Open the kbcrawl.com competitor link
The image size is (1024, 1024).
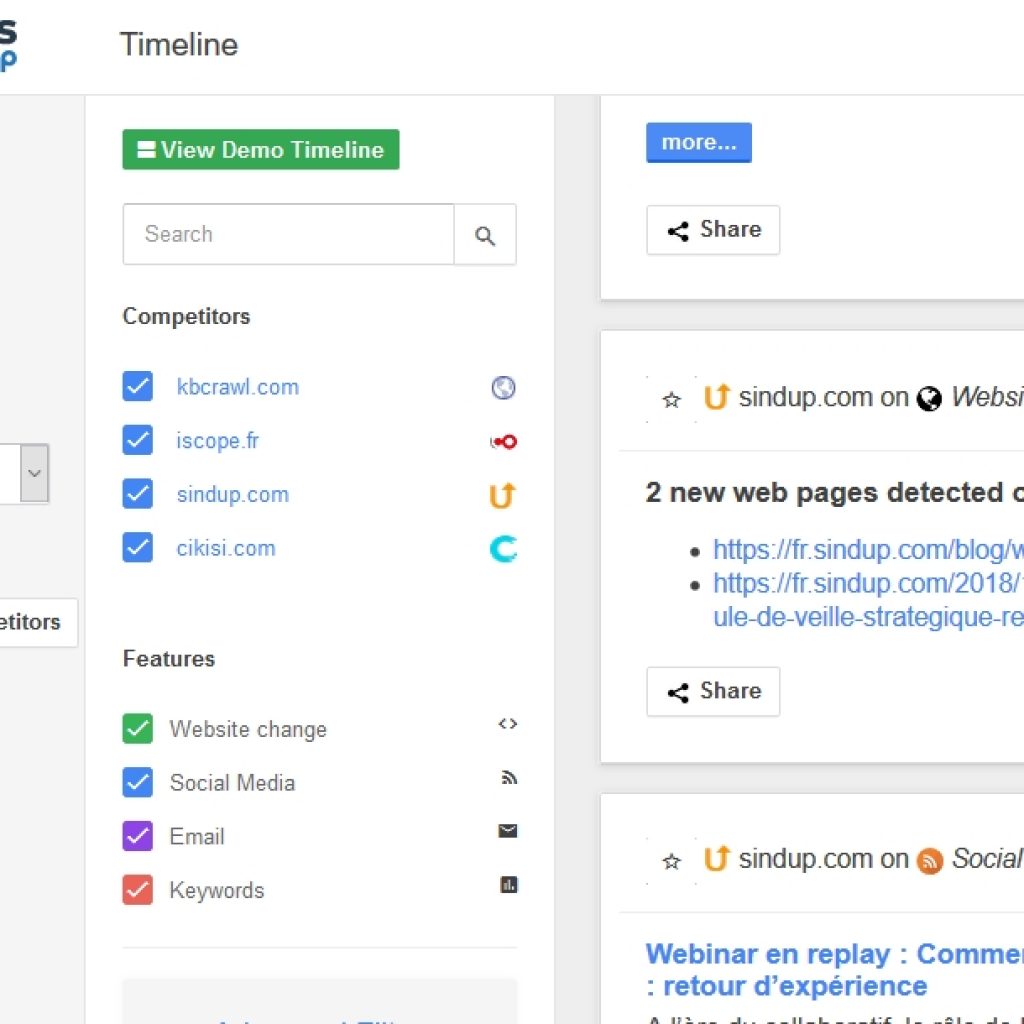[x=238, y=387]
